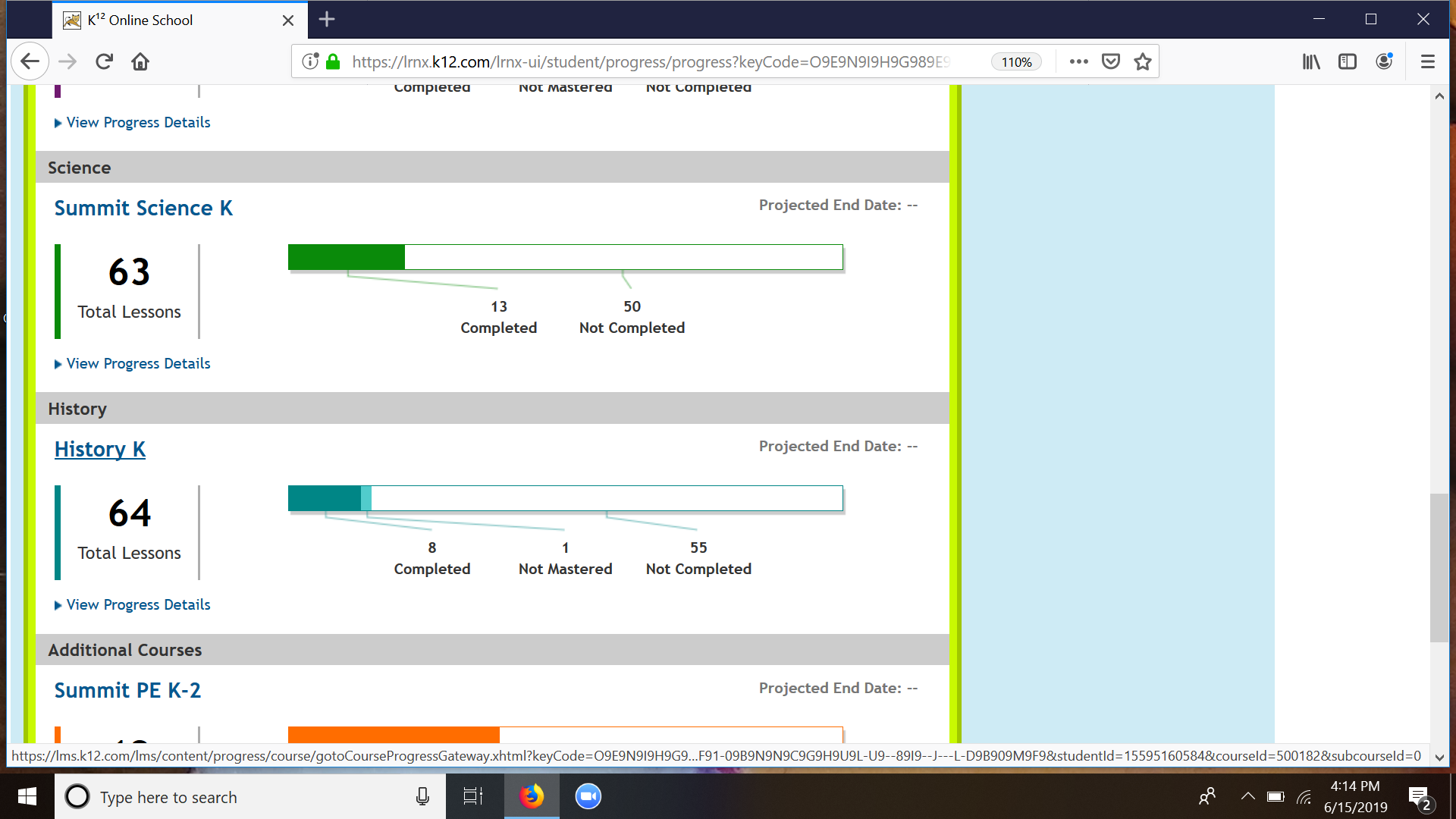The height and width of the screenshot is (819, 1456).
Task: Open the Firefox account icon
Action: [x=1384, y=61]
